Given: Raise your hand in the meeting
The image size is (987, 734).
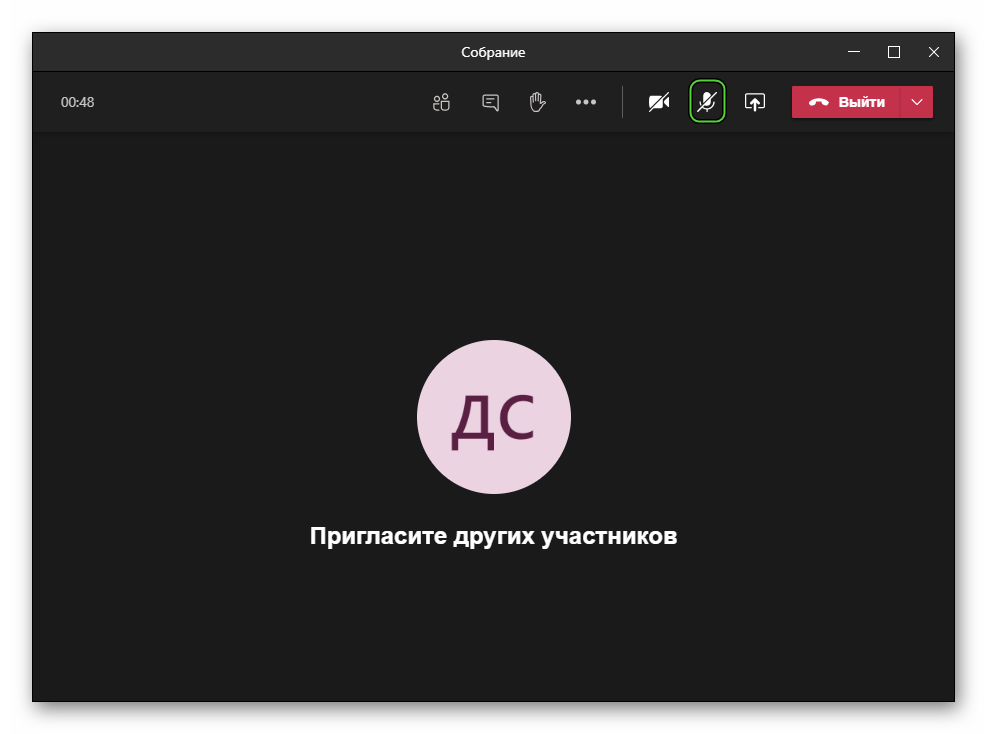Looking at the screenshot, I should click(538, 102).
